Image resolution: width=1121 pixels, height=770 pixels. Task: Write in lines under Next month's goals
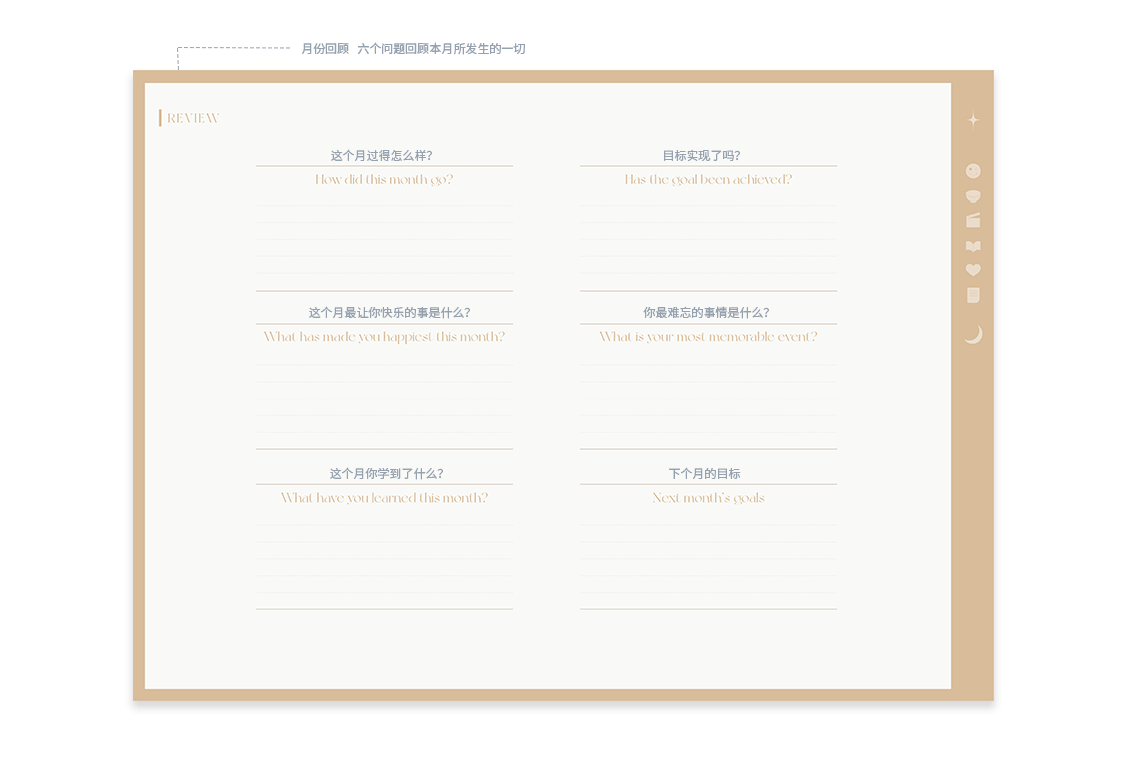click(x=708, y=559)
